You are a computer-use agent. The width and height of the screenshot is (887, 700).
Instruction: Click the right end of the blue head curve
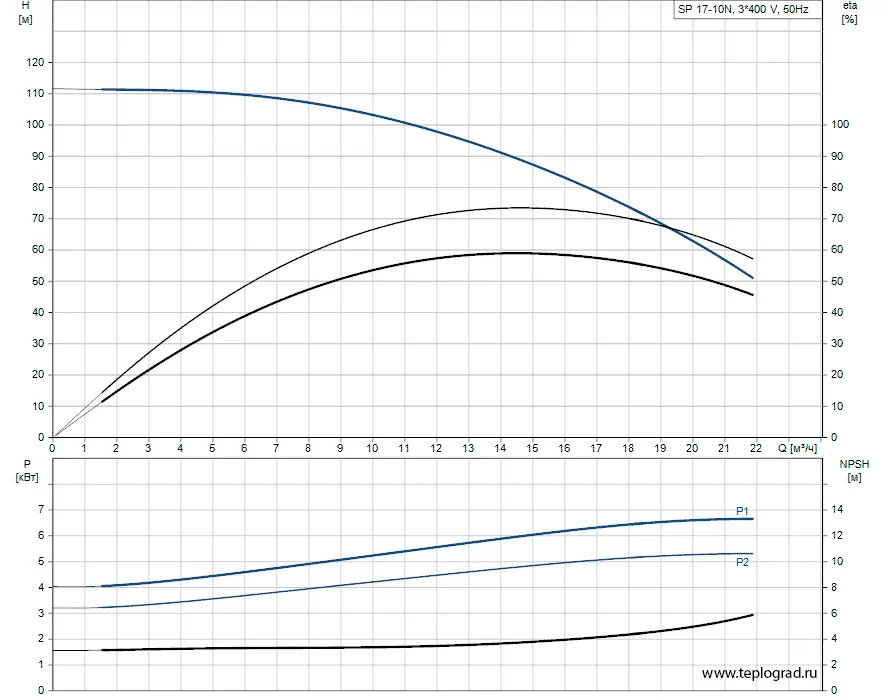tap(753, 278)
